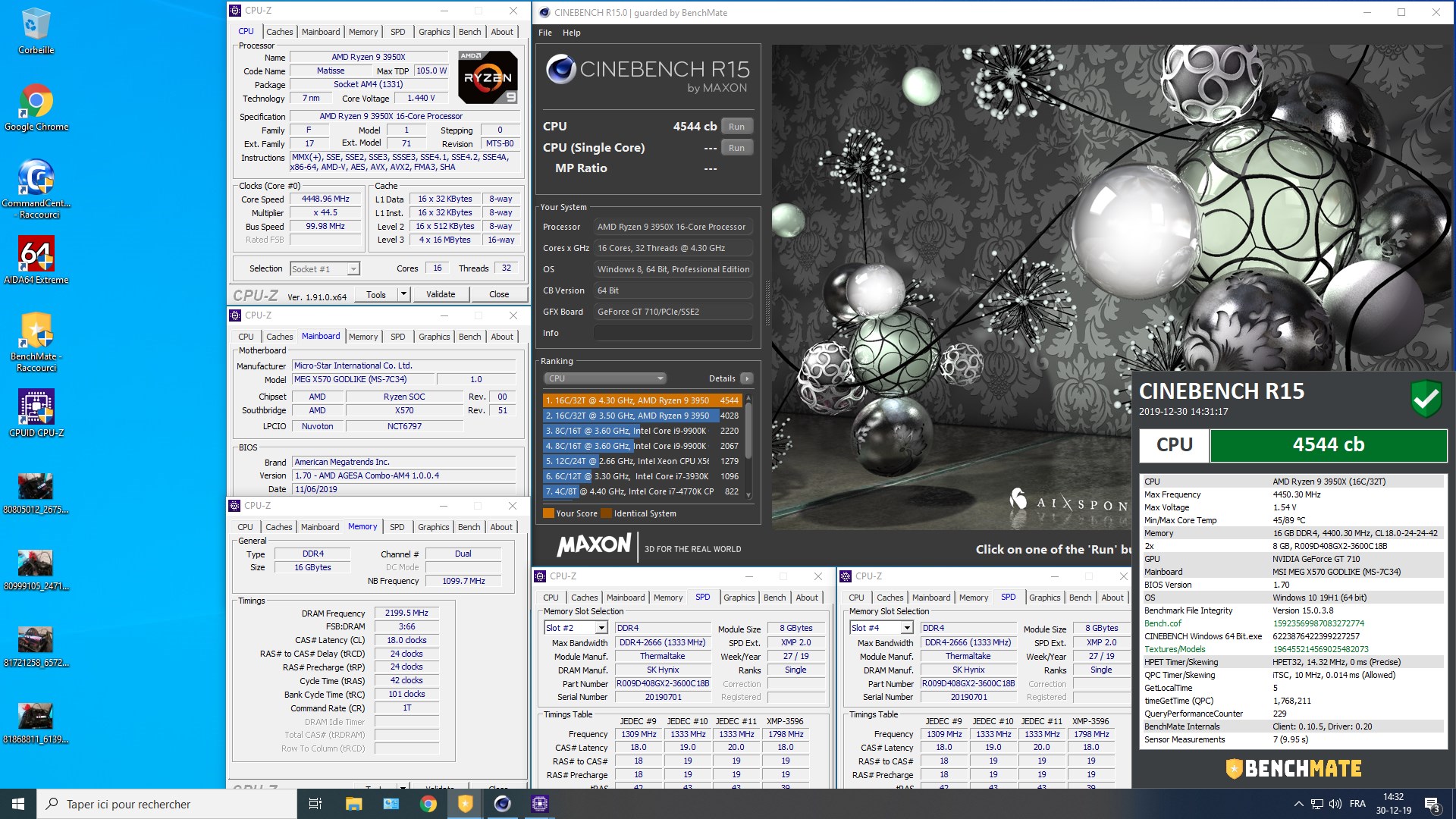Image resolution: width=1456 pixels, height=819 pixels.
Task: Open Cinebench File menu
Action: pos(545,33)
